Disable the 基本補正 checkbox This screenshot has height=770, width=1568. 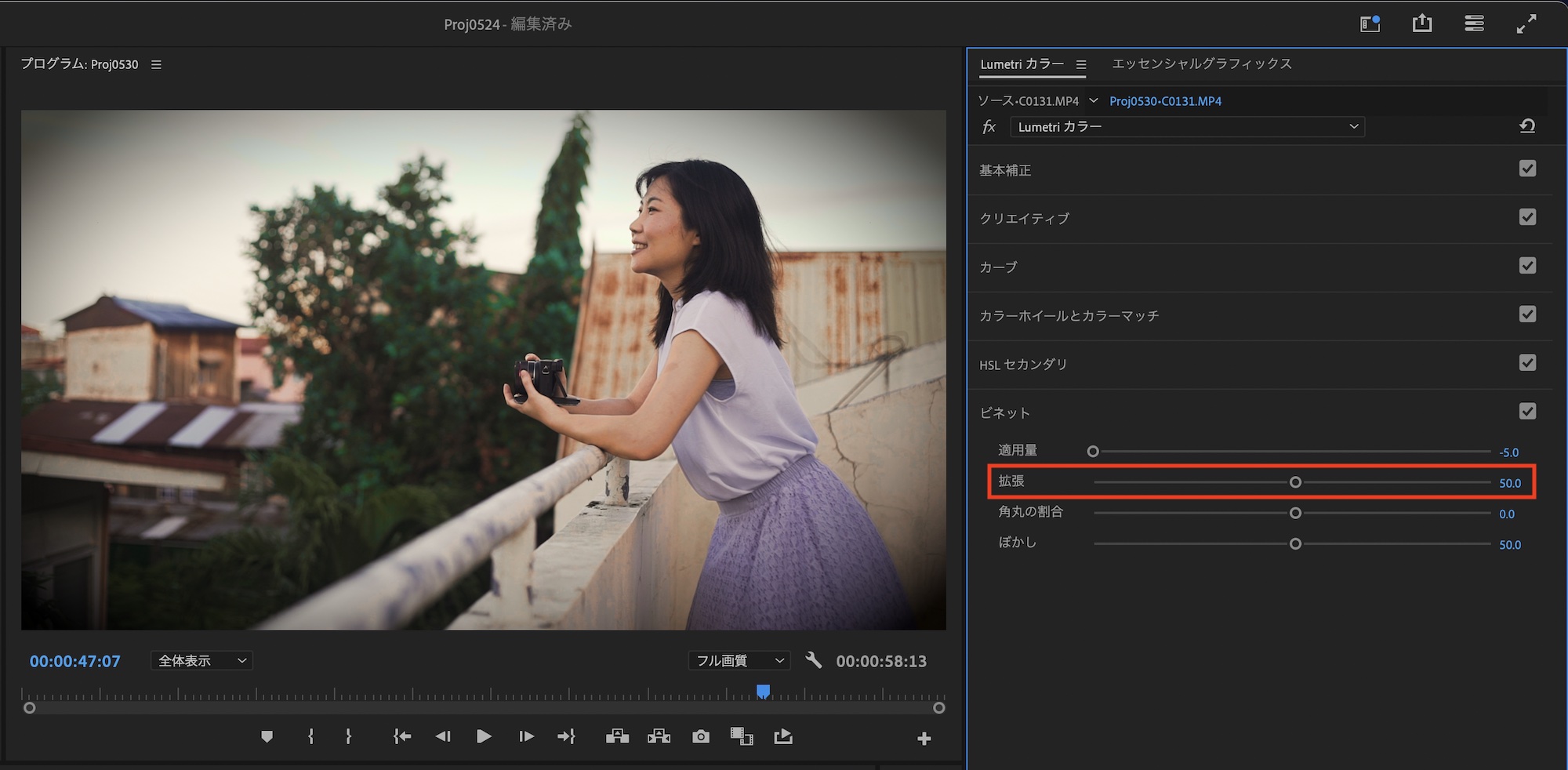[1526, 169]
